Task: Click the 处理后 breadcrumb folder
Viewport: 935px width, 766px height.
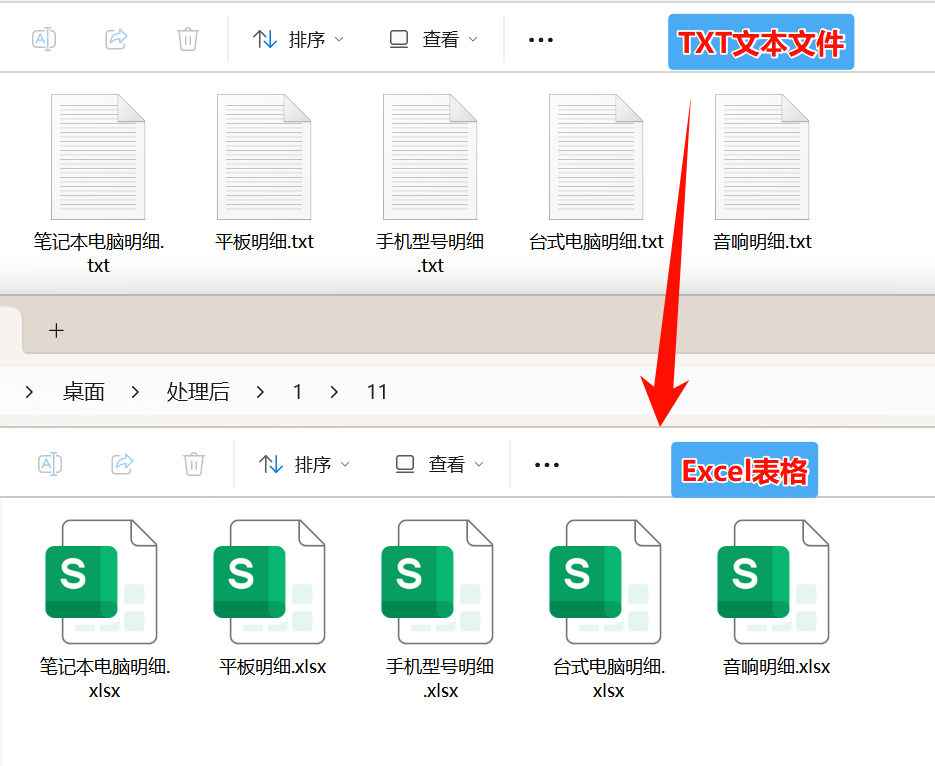Action: 198,391
